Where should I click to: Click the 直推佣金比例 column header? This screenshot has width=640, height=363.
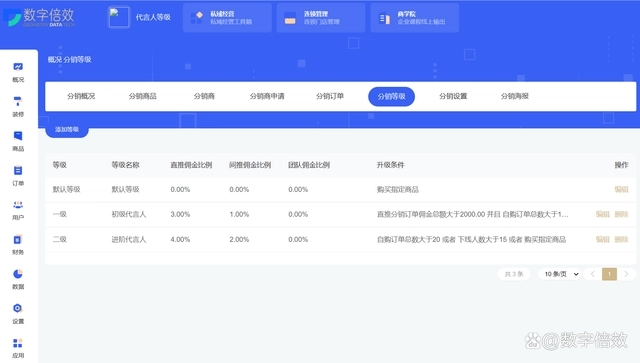191,165
